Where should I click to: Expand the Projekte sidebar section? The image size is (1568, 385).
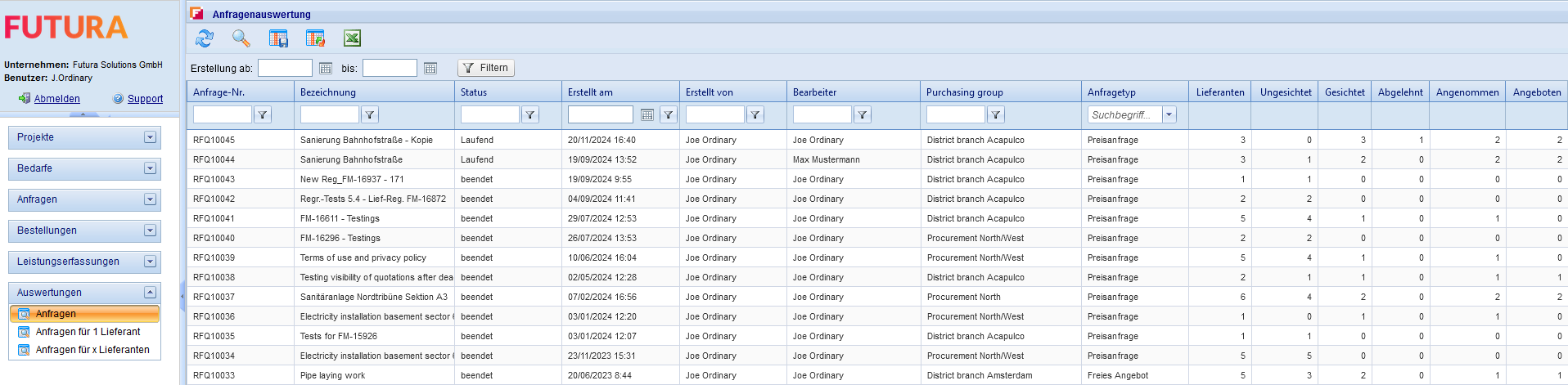(x=150, y=137)
